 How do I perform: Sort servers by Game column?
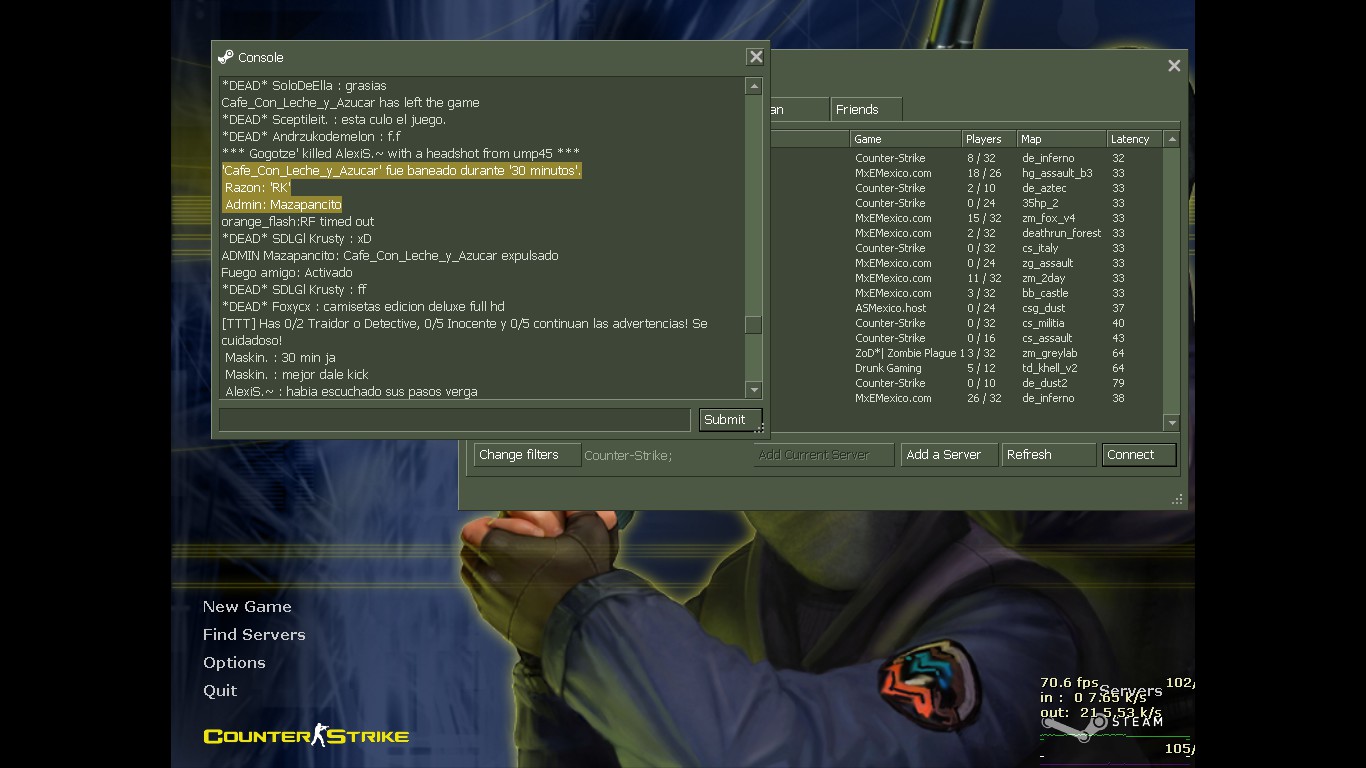905,139
